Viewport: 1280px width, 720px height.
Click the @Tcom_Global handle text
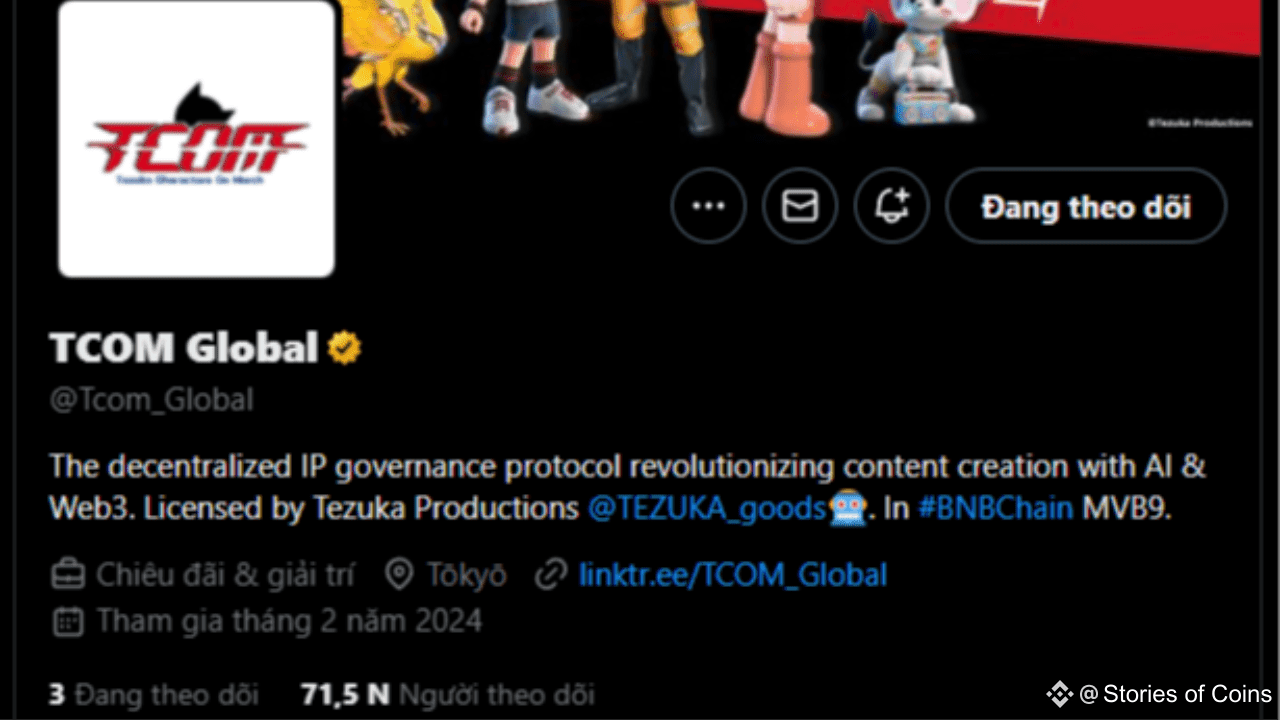point(151,400)
